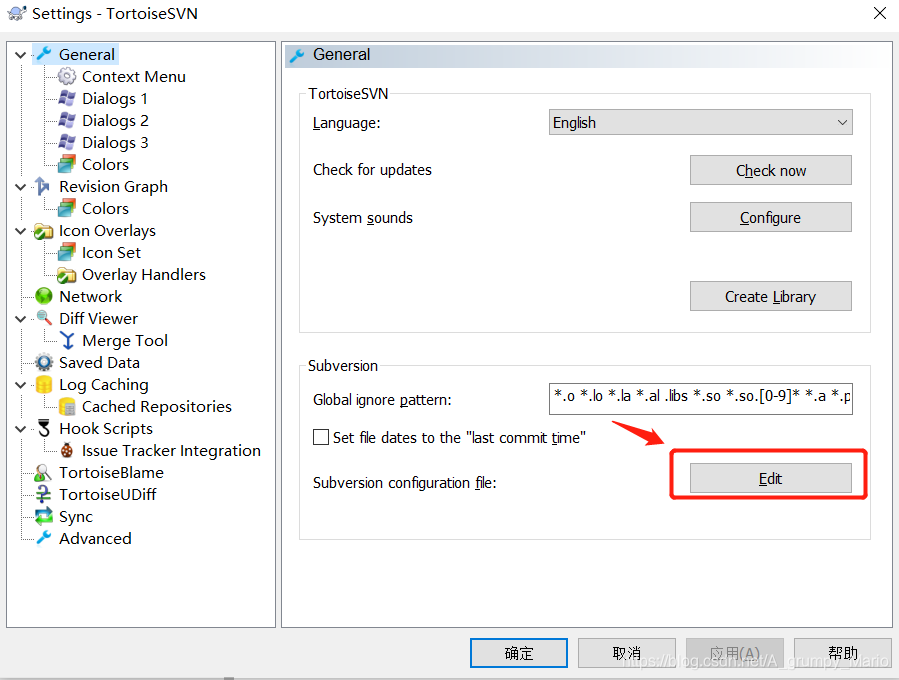The image size is (899, 680).
Task: Click the Create Library button
Action: click(x=771, y=296)
